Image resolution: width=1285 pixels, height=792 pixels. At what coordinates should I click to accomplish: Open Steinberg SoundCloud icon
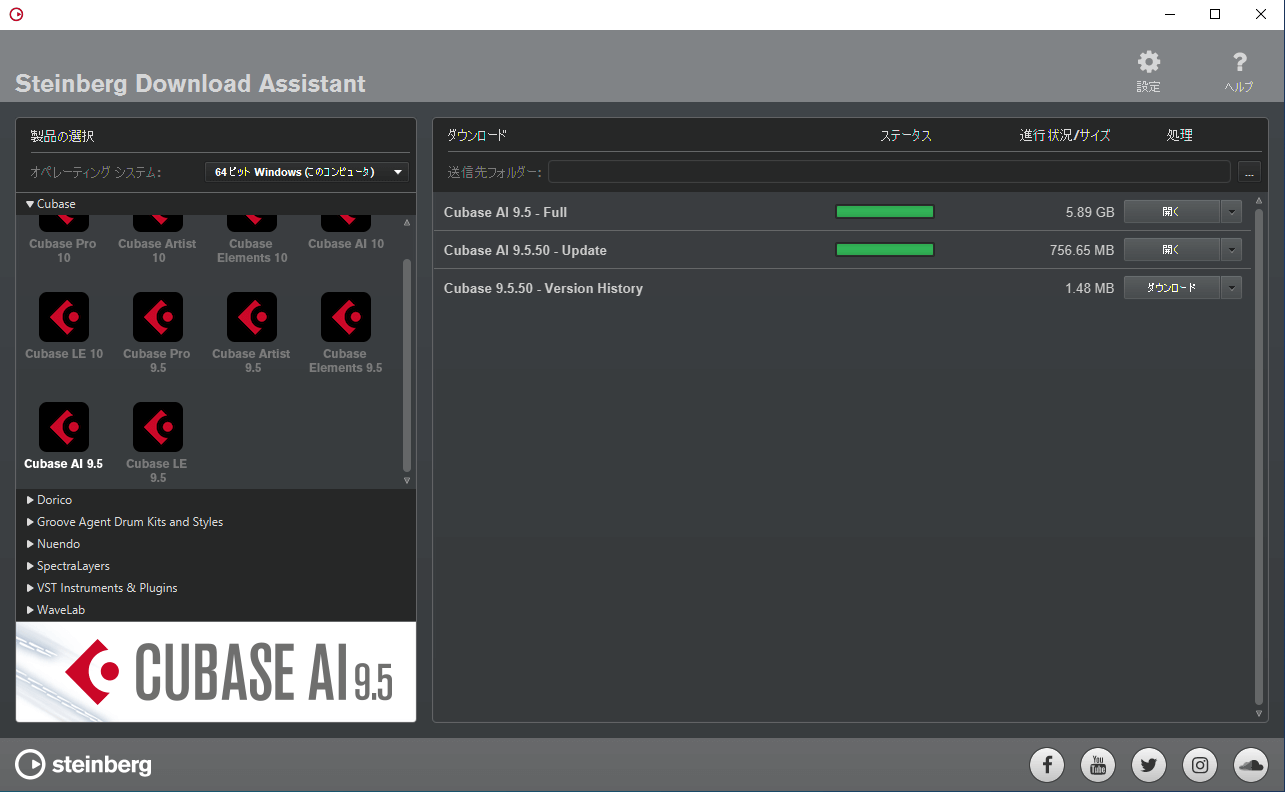click(1251, 766)
